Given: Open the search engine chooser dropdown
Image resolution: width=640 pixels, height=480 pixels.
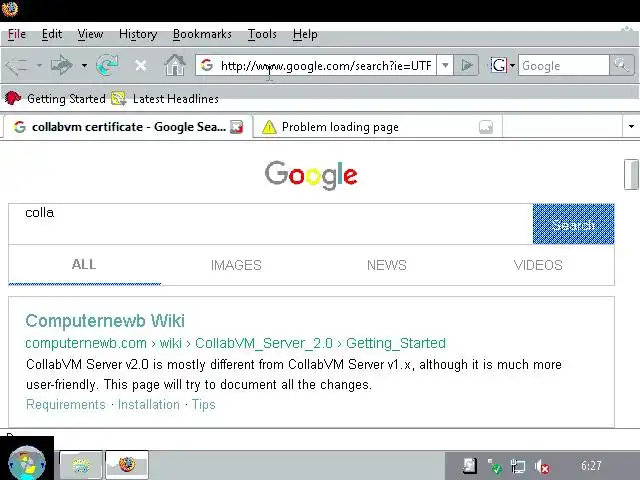Looking at the screenshot, I should [512, 65].
